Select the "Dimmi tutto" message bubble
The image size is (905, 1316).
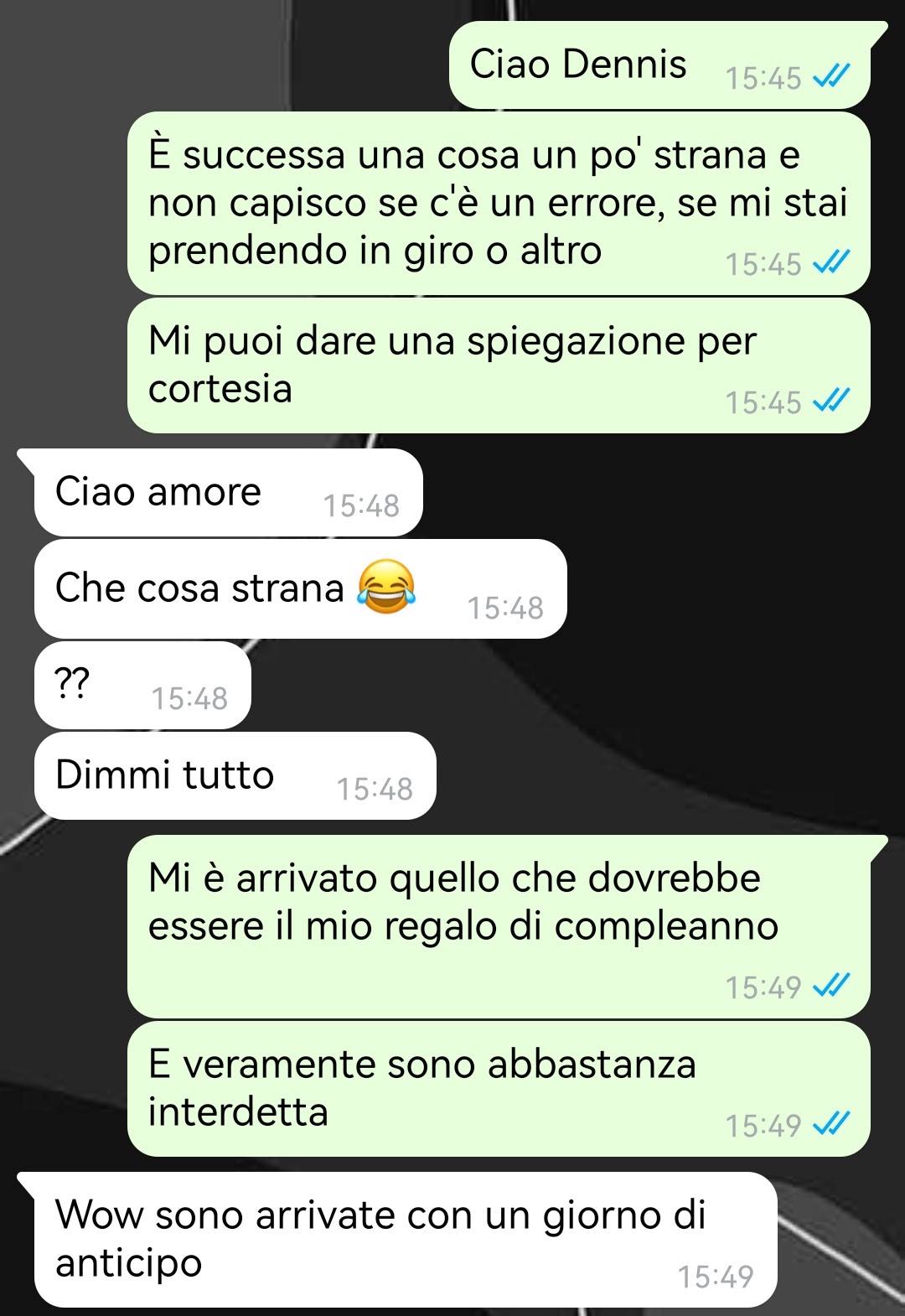pyautogui.click(x=235, y=775)
